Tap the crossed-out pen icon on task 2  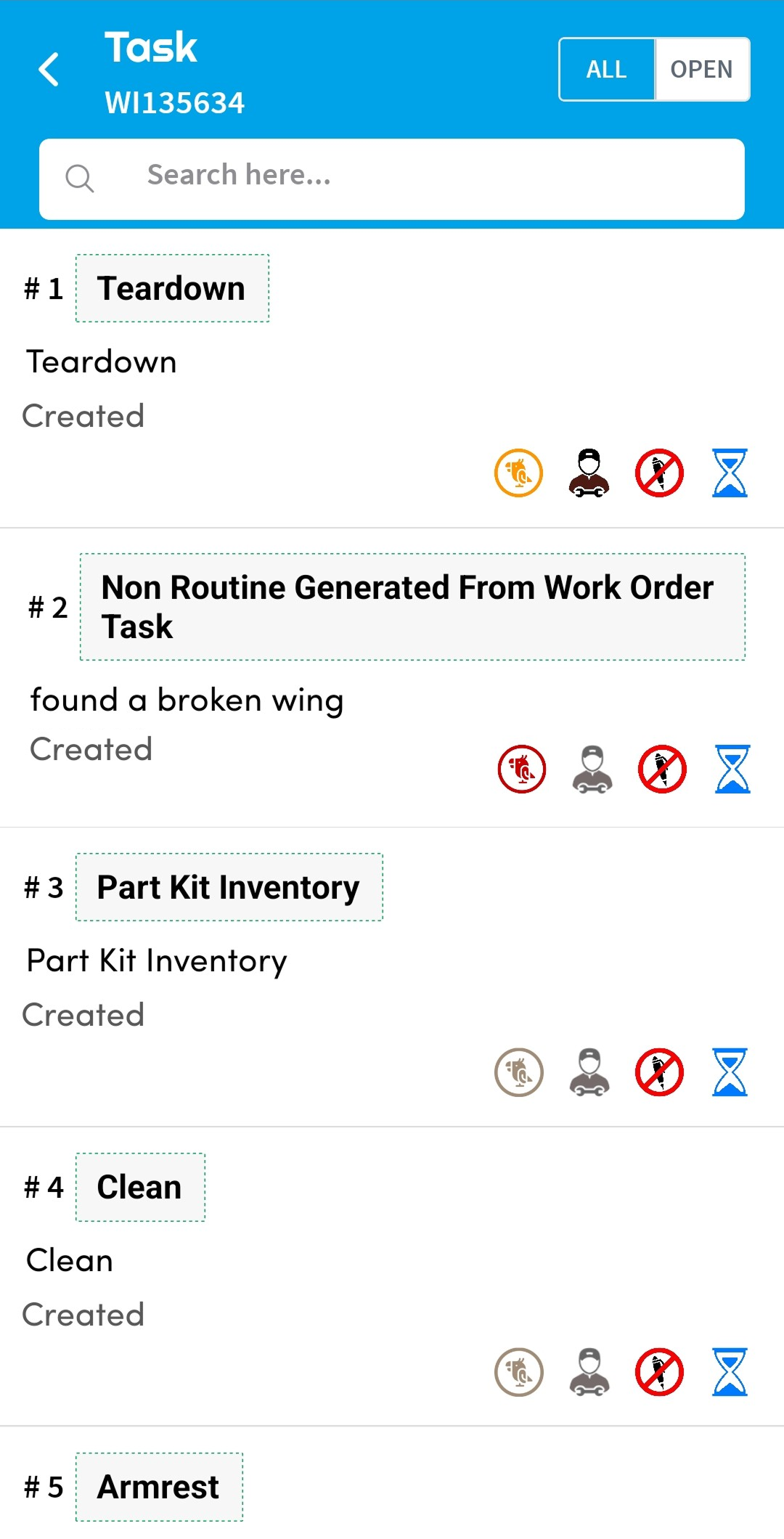[x=662, y=769]
